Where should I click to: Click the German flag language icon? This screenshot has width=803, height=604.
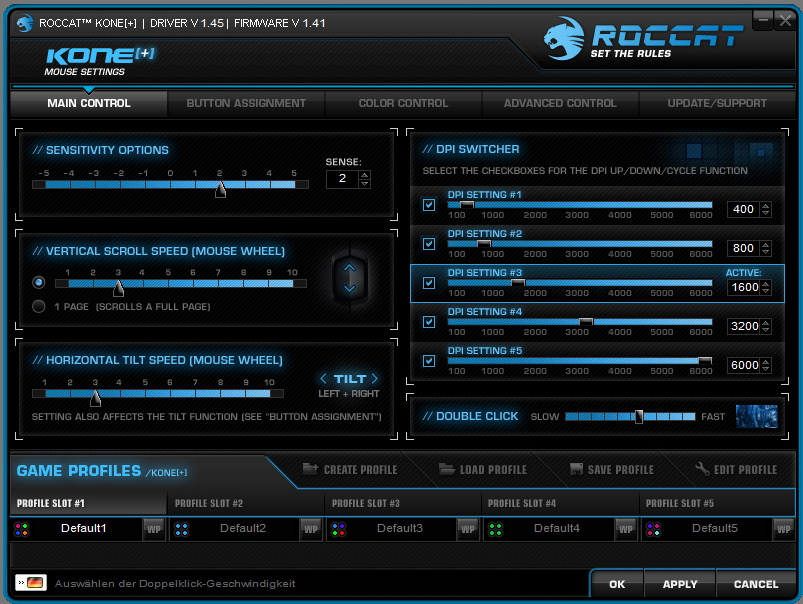pyautogui.click(x=31, y=582)
